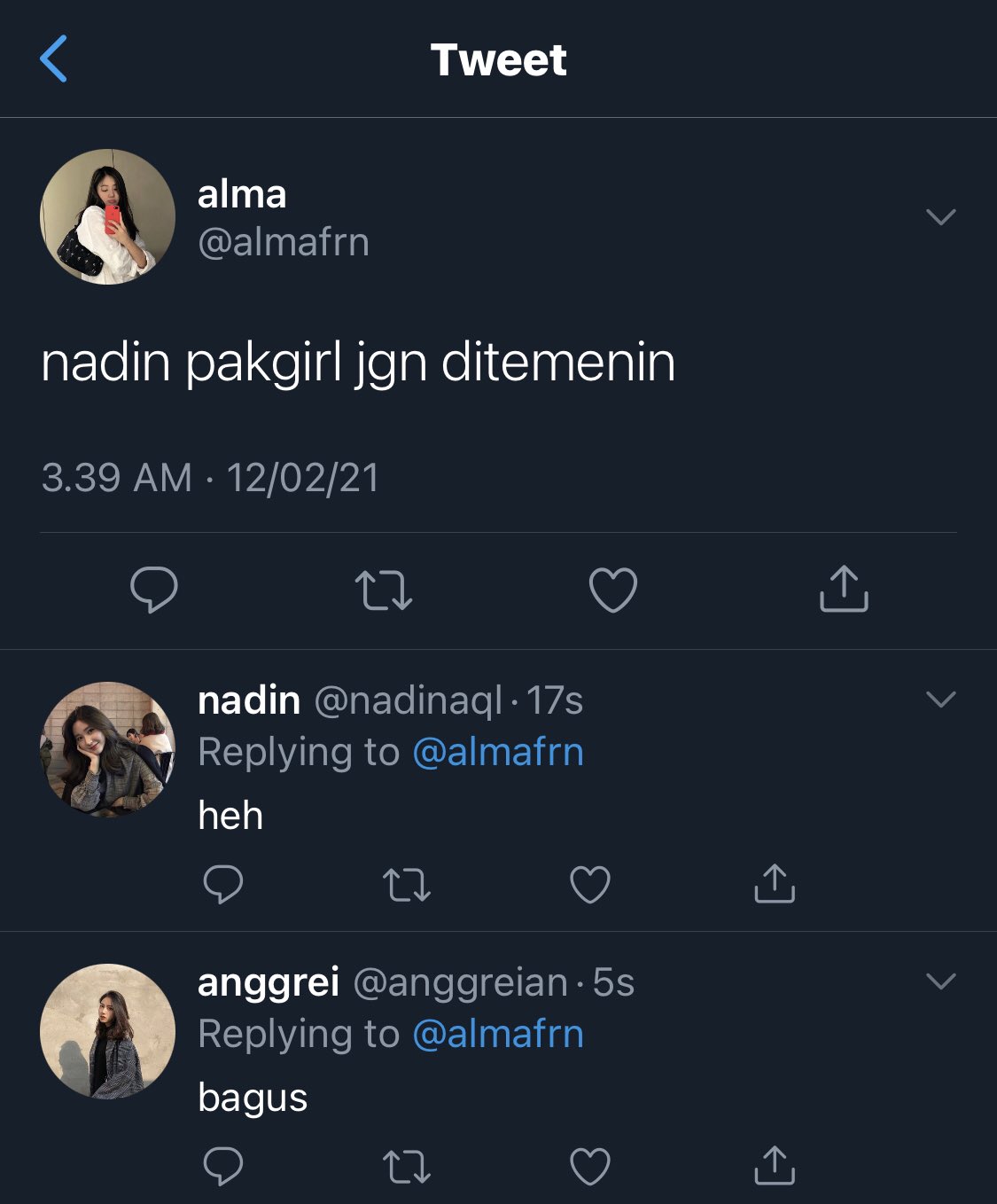Like nadin's 'heh' reply

(x=590, y=884)
